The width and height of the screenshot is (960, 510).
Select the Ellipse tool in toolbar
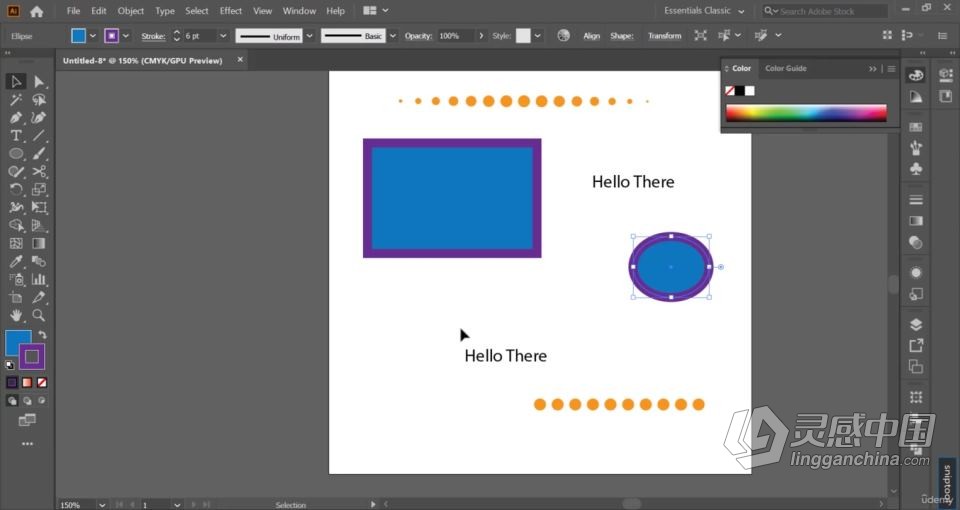pos(16,154)
